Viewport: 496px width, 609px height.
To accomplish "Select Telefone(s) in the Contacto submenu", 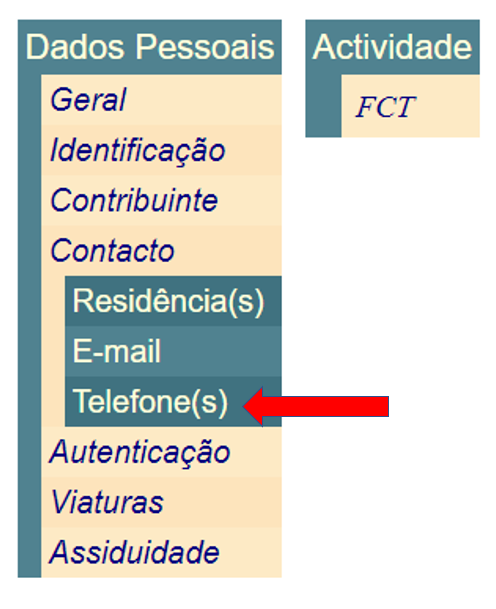I will (x=173, y=402).
